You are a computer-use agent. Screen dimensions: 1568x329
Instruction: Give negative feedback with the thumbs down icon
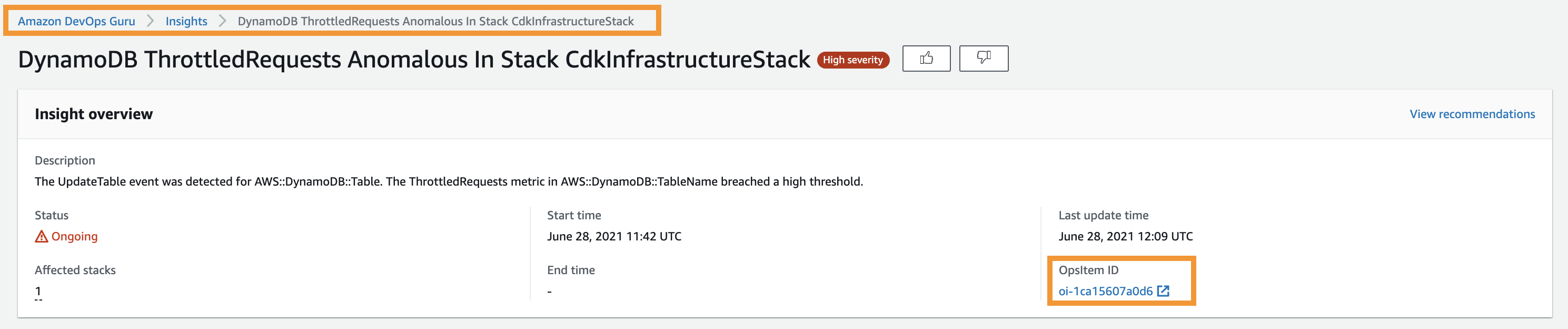coord(984,59)
